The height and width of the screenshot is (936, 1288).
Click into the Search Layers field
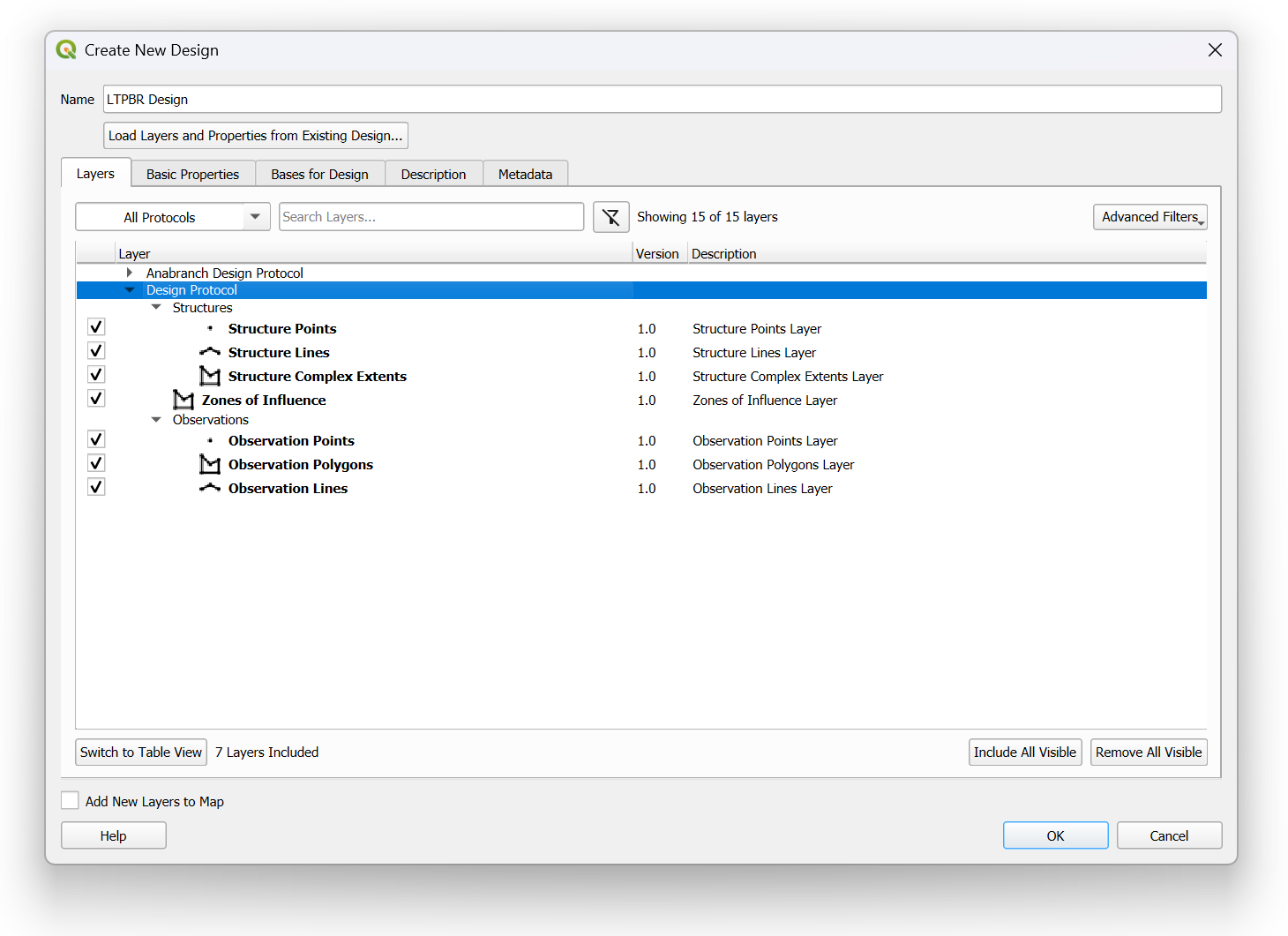431,217
